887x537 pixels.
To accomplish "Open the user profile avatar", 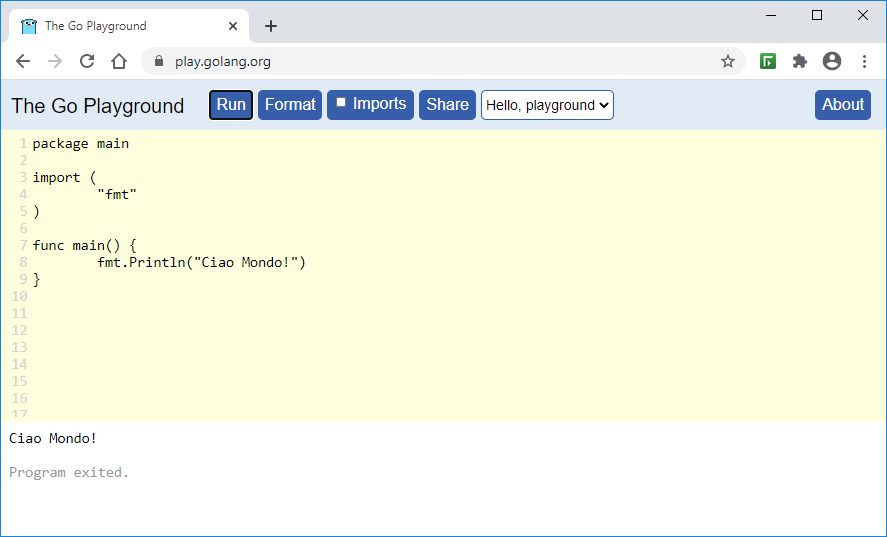I will click(832, 61).
